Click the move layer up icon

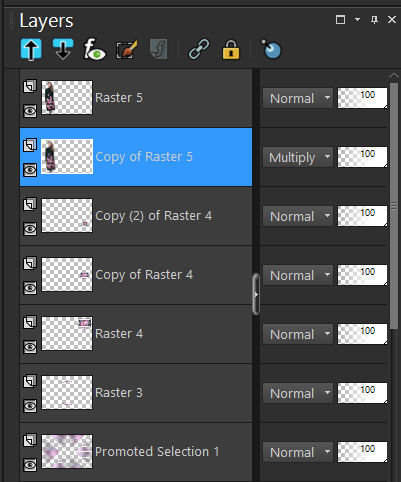31,49
